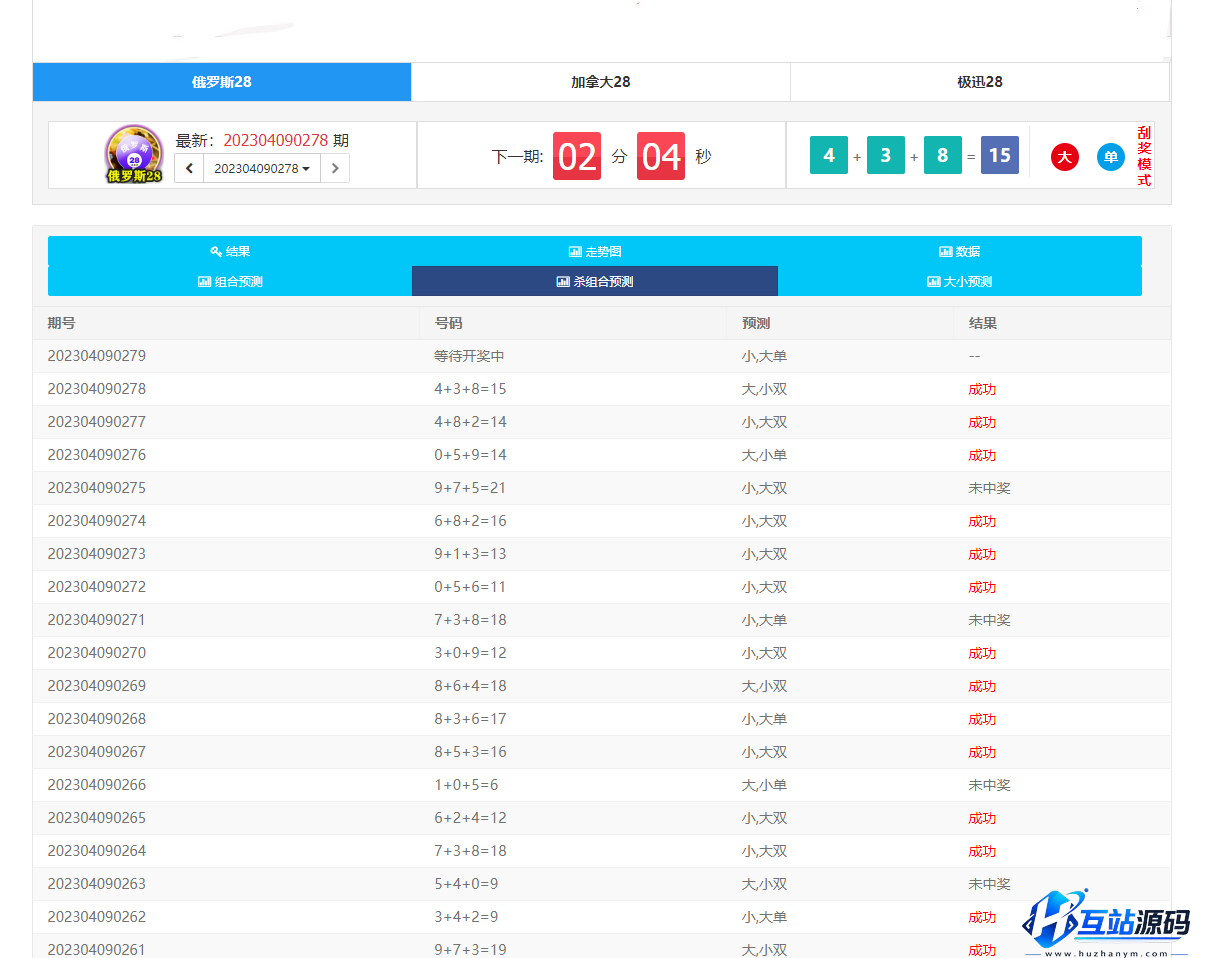Toggle the 刮奖模式 scratch mode
1206x958 pixels.
(x=1144, y=156)
